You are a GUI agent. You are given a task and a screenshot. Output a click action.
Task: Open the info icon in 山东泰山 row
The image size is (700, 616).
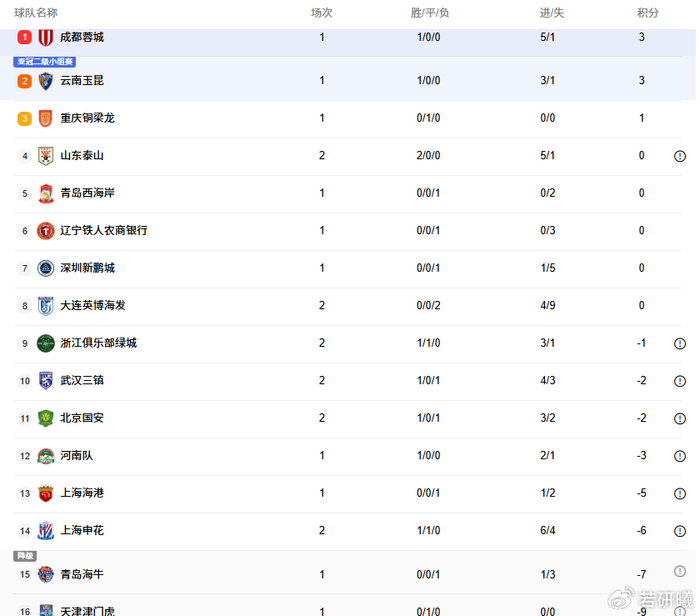click(680, 156)
